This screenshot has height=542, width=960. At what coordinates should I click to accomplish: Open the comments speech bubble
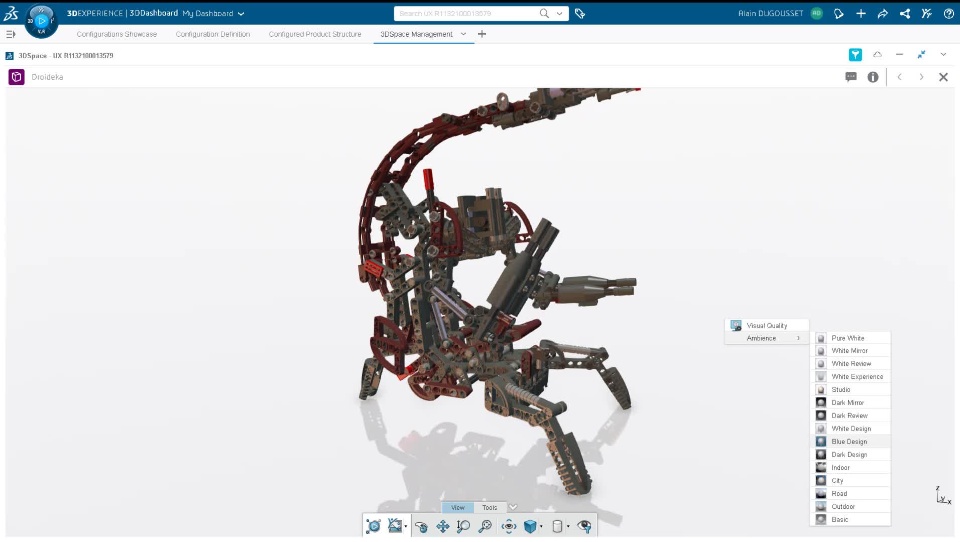(851, 77)
